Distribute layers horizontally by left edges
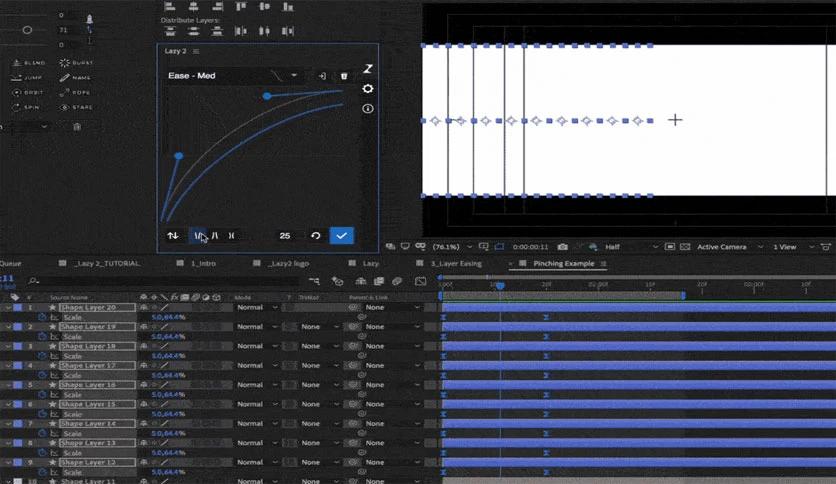 point(240,31)
